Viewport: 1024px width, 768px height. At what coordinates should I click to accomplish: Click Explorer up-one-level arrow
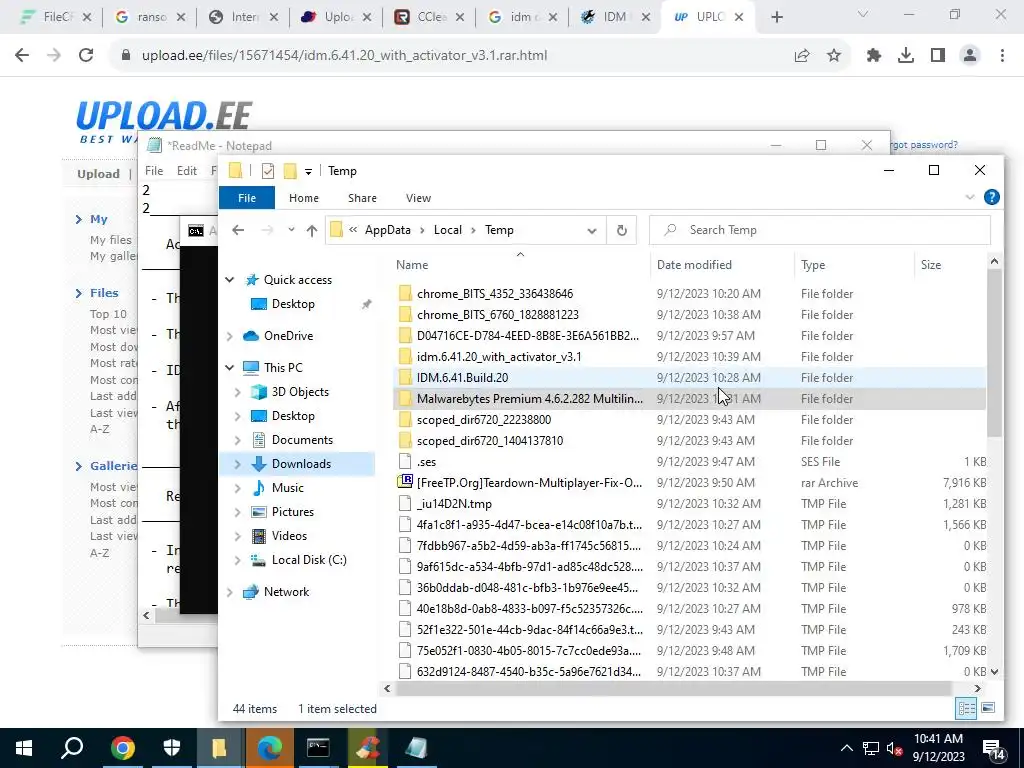coord(312,230)
